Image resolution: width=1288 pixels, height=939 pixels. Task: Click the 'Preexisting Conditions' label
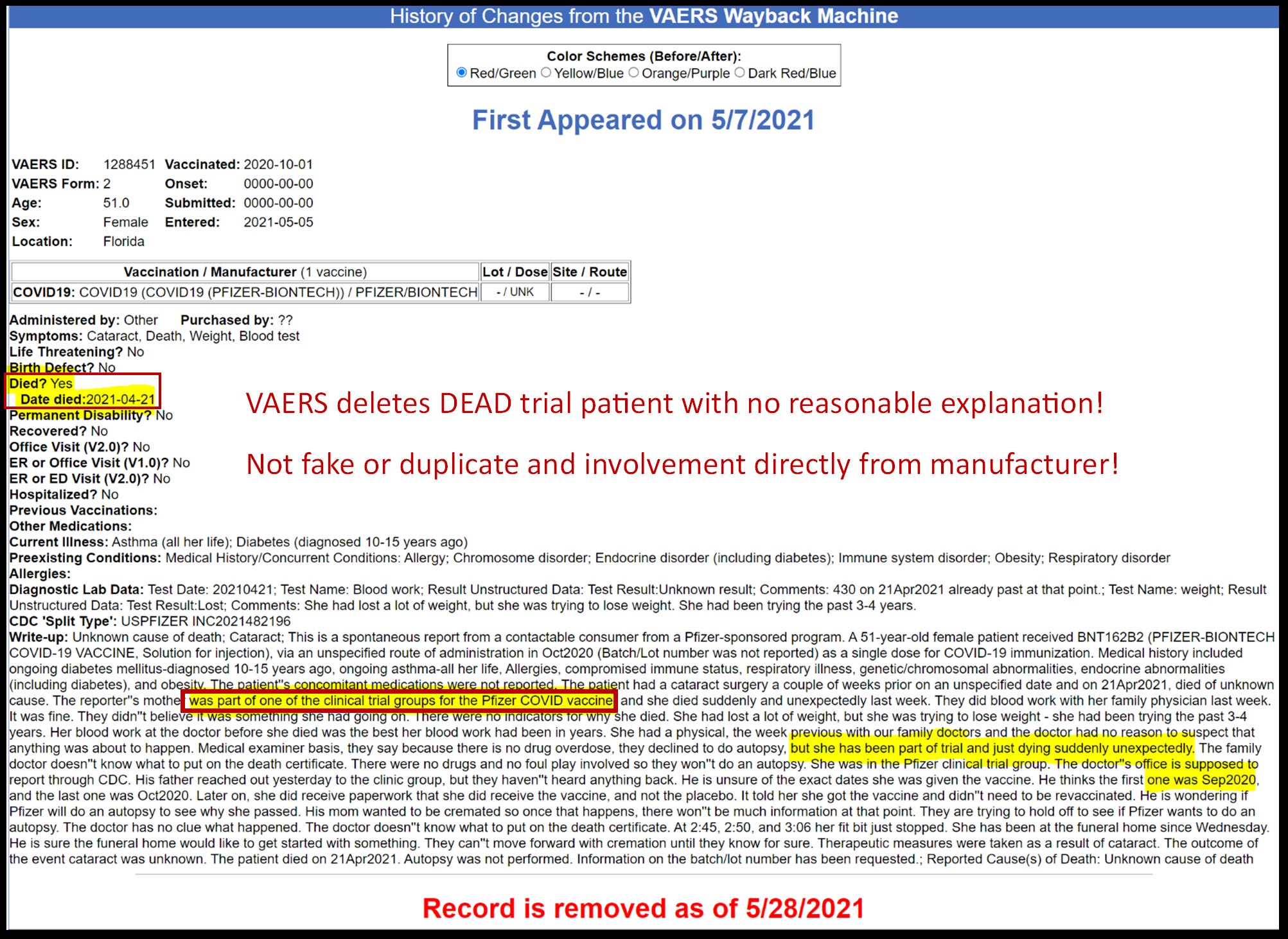[x=85, y=558]
